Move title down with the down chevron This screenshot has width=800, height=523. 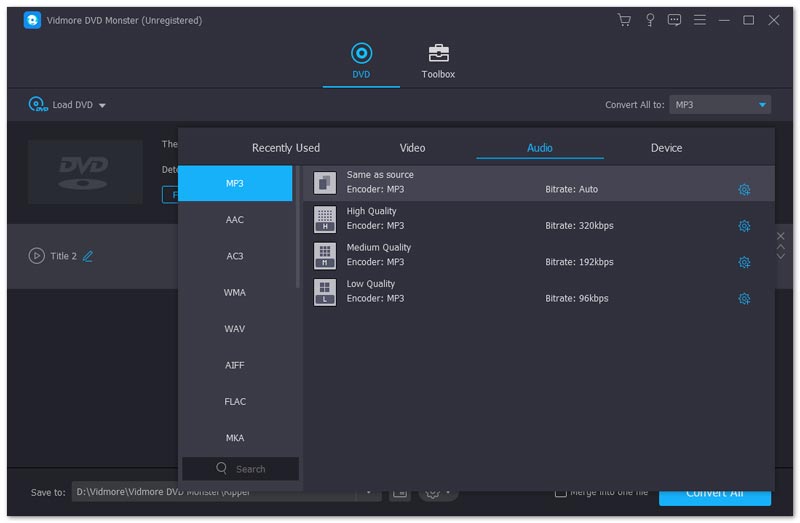(x=781, y=256)
